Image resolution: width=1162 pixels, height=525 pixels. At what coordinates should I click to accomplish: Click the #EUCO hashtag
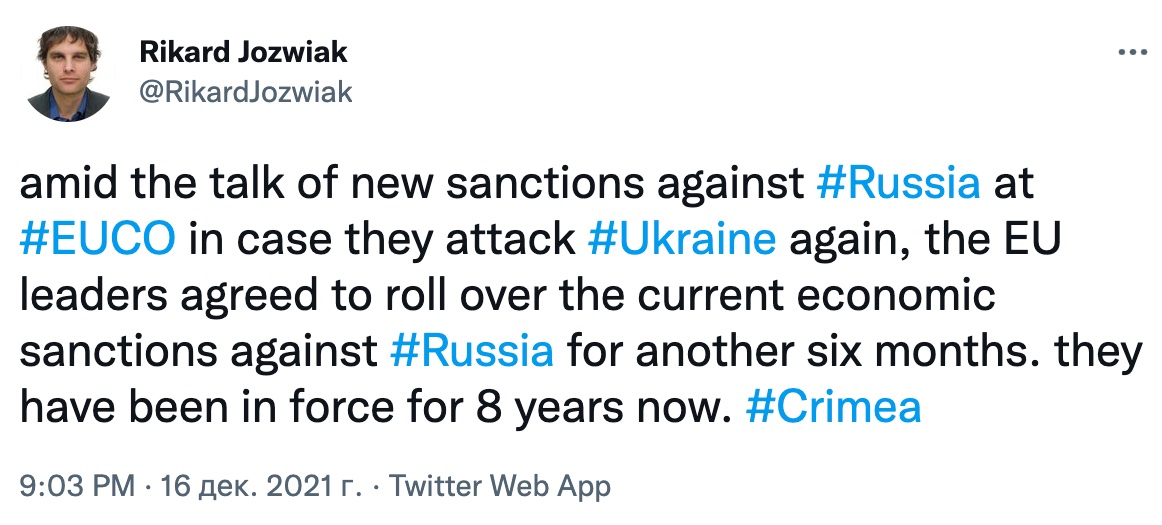[97, 240]
